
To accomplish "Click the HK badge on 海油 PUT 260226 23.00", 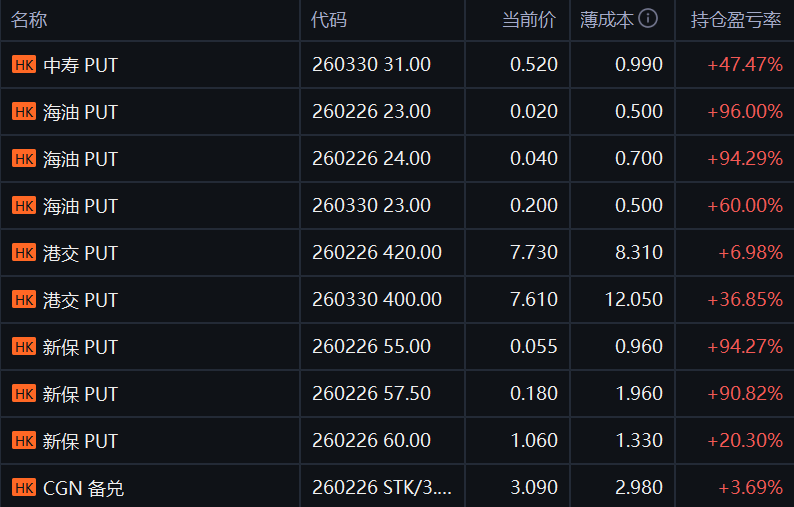I will coord(24,112).
